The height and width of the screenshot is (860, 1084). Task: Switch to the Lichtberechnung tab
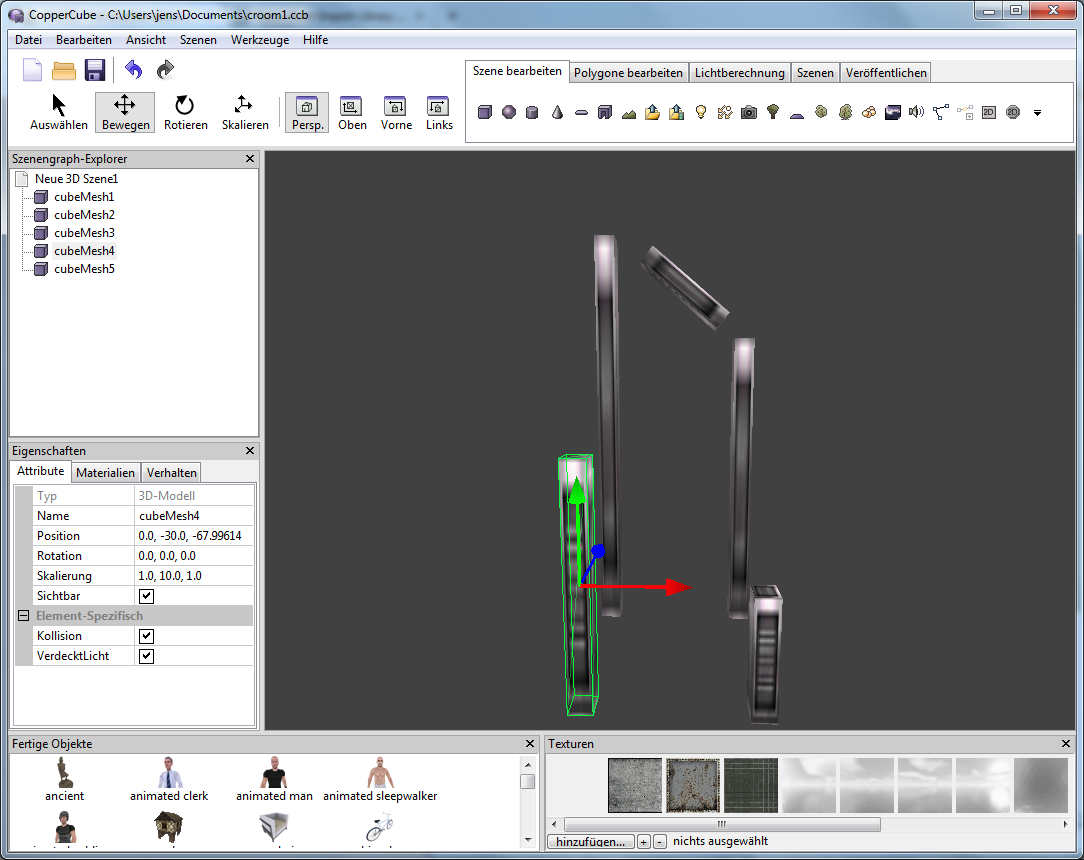click(739, 73)
